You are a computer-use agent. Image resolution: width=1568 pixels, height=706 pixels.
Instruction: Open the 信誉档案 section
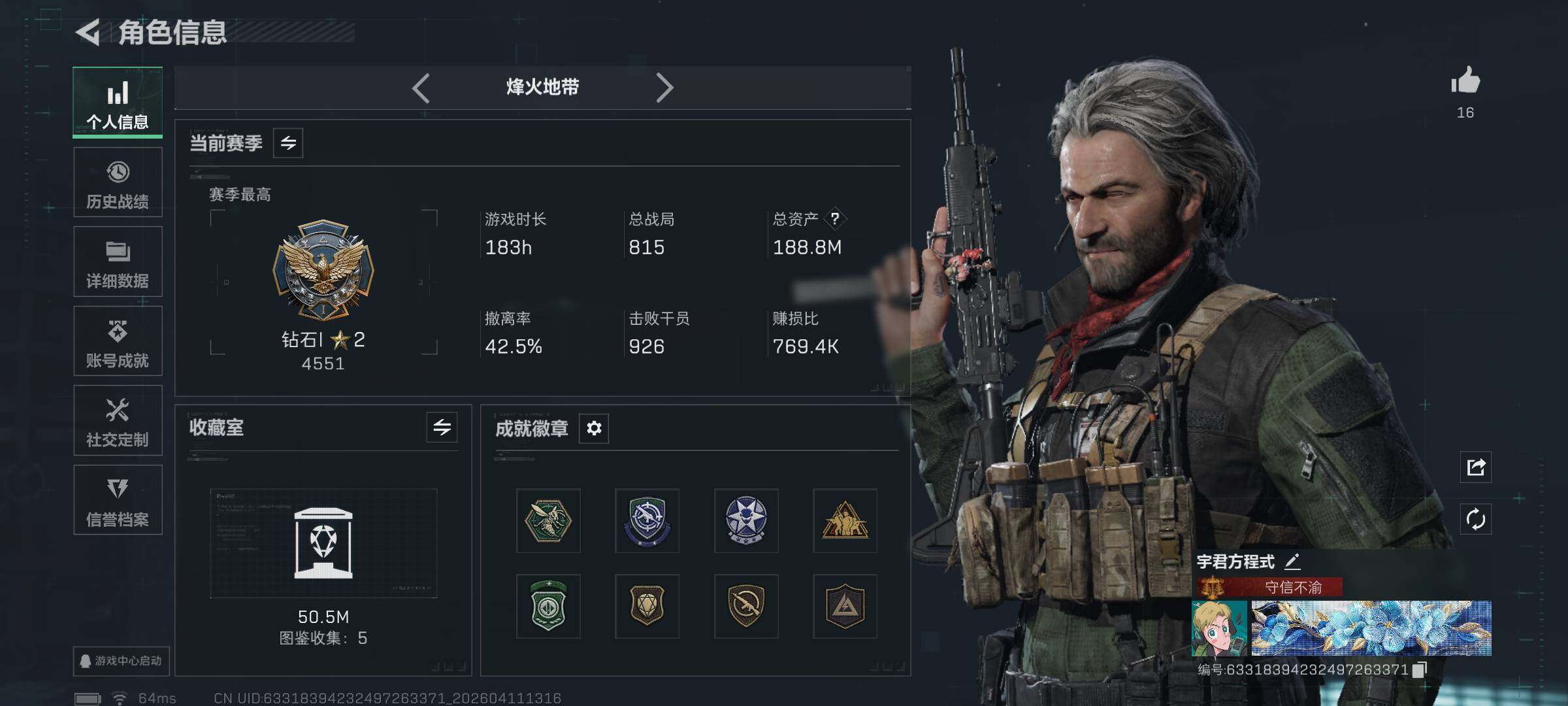pos(118,500)
